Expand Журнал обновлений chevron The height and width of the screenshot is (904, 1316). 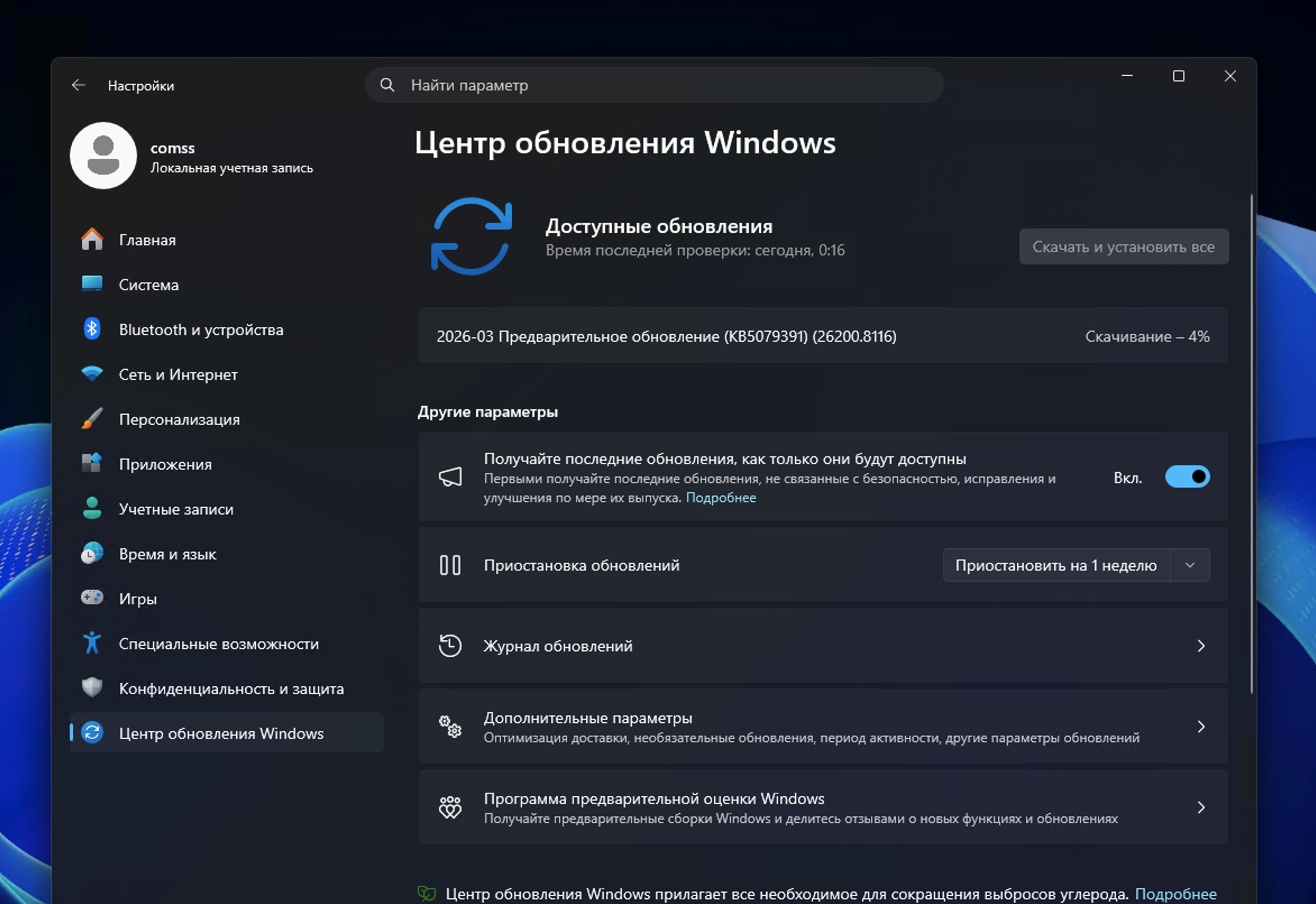coord(1200,646)
